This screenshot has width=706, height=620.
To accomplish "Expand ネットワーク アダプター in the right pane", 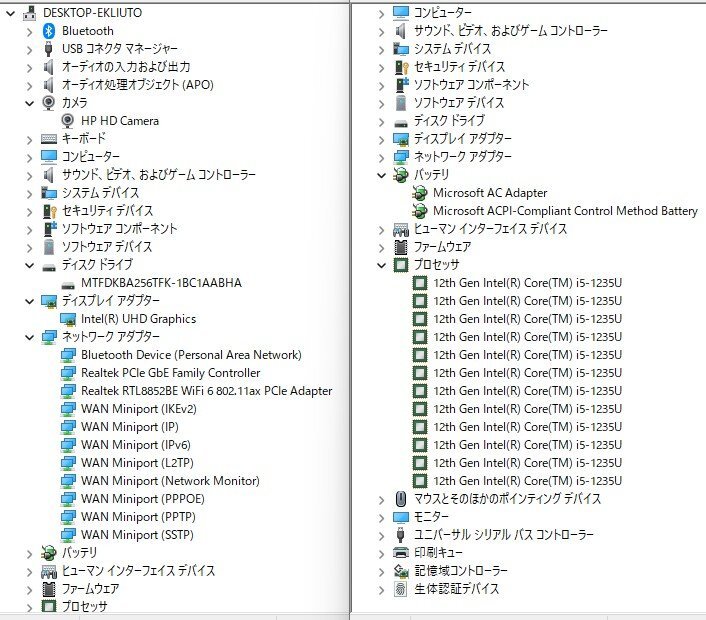I will [x=381, y=158].
